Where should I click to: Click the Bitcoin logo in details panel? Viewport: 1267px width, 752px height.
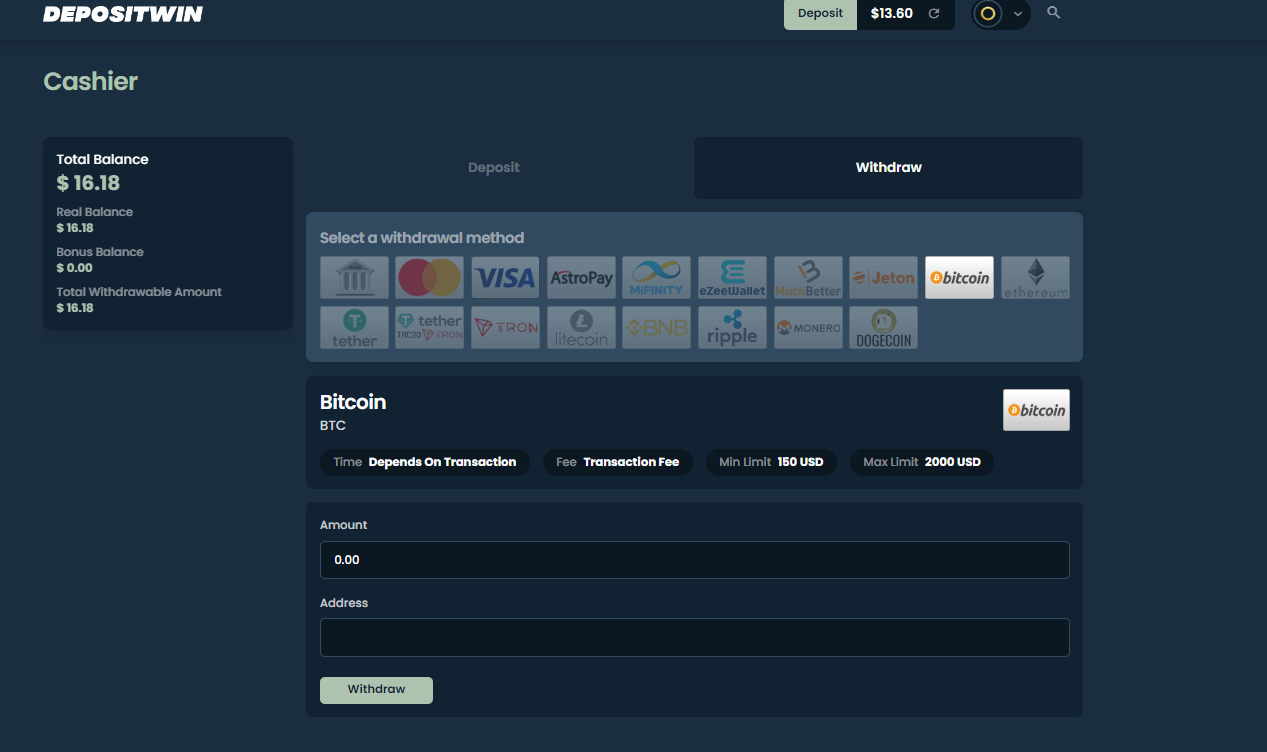(1036, 410)
